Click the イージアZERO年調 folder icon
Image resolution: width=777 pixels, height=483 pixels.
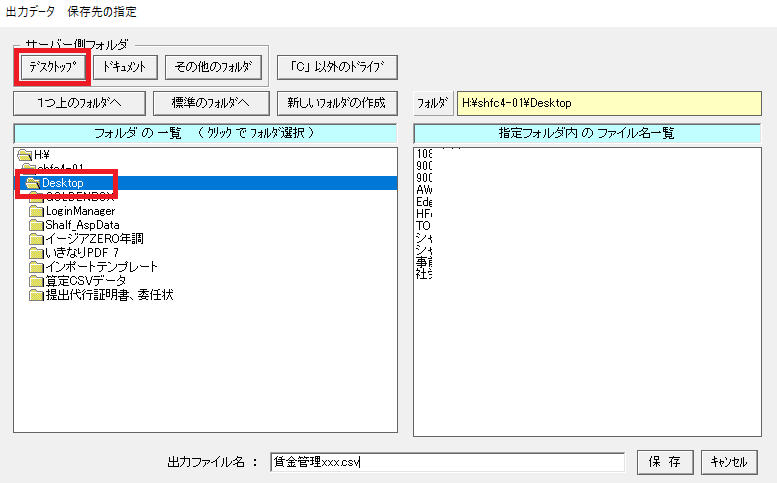point(36,239)
